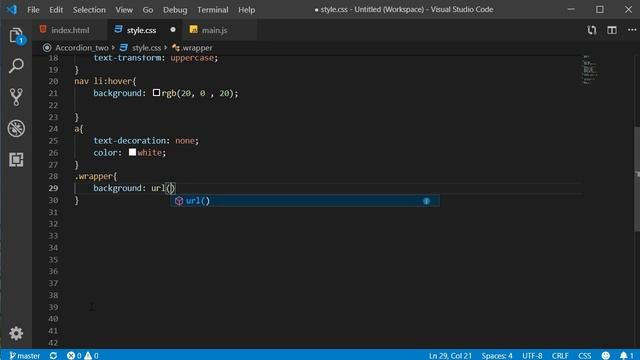
Task: Click the errors count icon in status bar
Action: pos(71,356)
